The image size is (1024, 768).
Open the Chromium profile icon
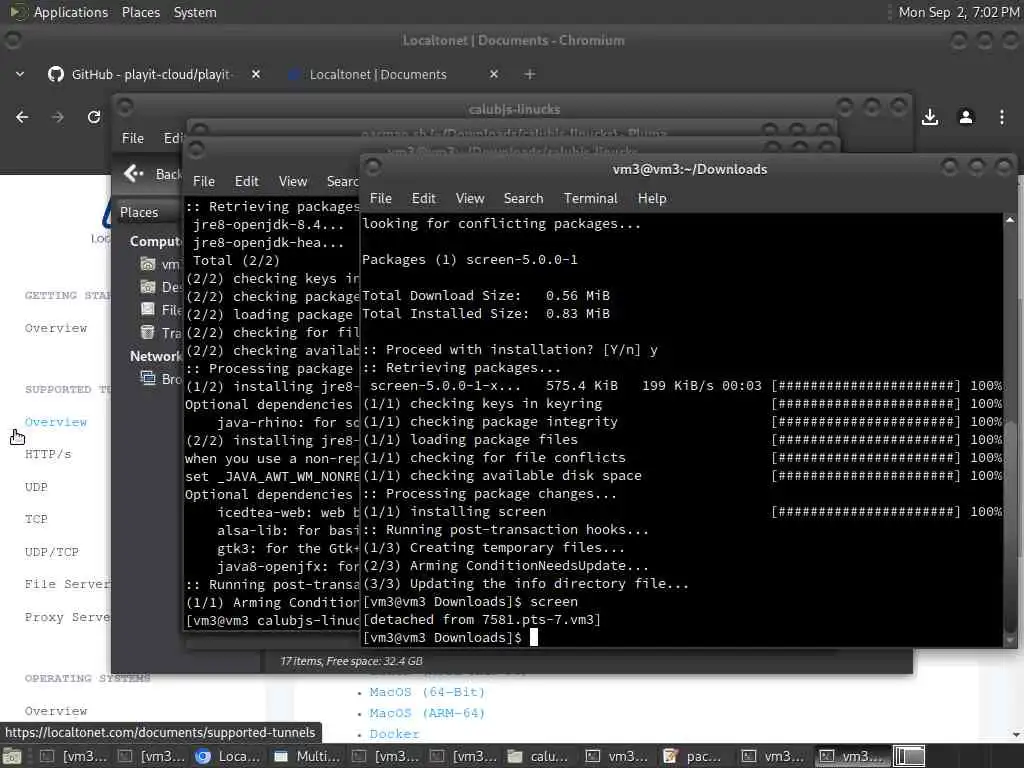tap(966, 117)
